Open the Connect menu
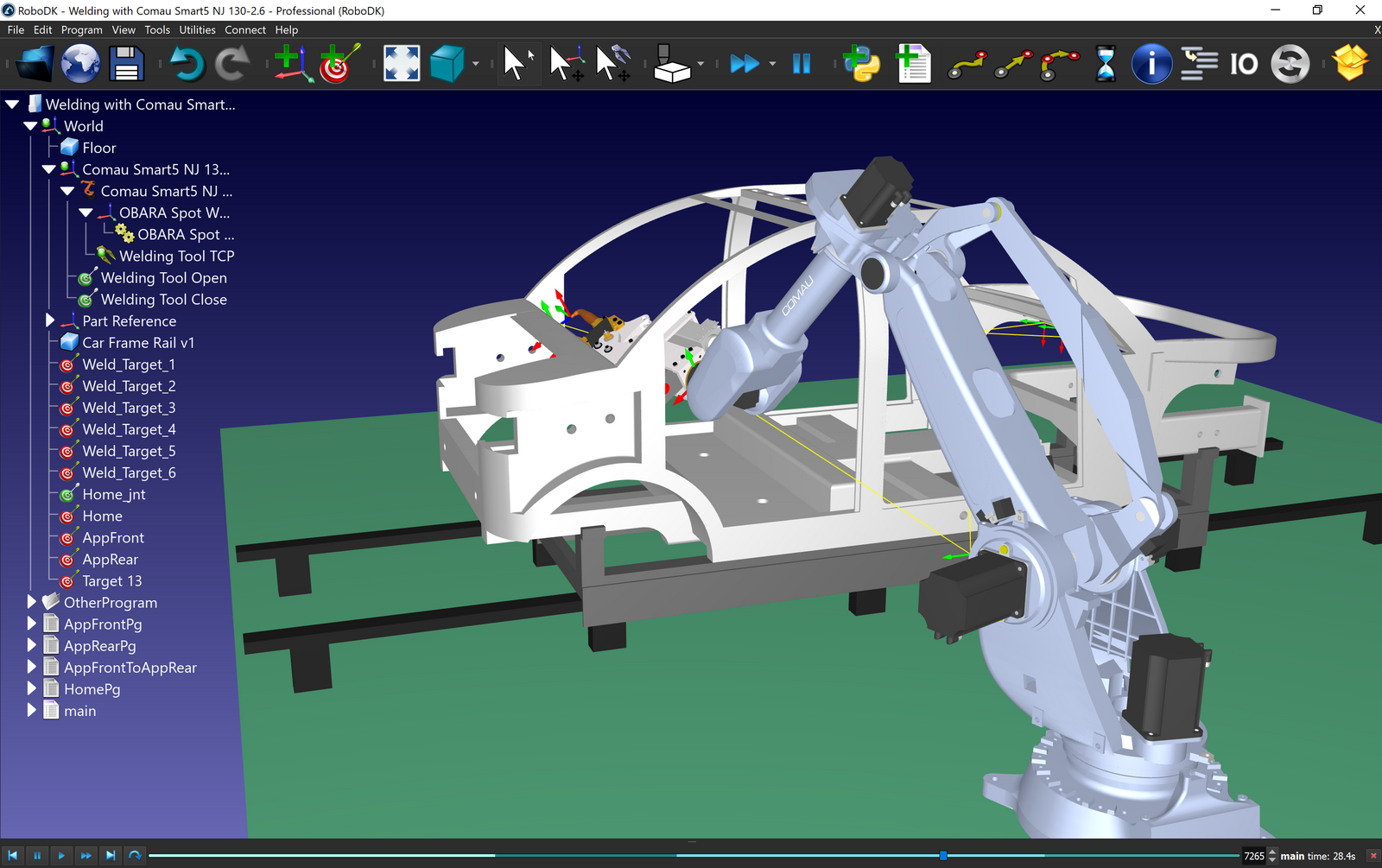Image resolution: width=1382 pixels, height=868 pixels. point(245,29)
